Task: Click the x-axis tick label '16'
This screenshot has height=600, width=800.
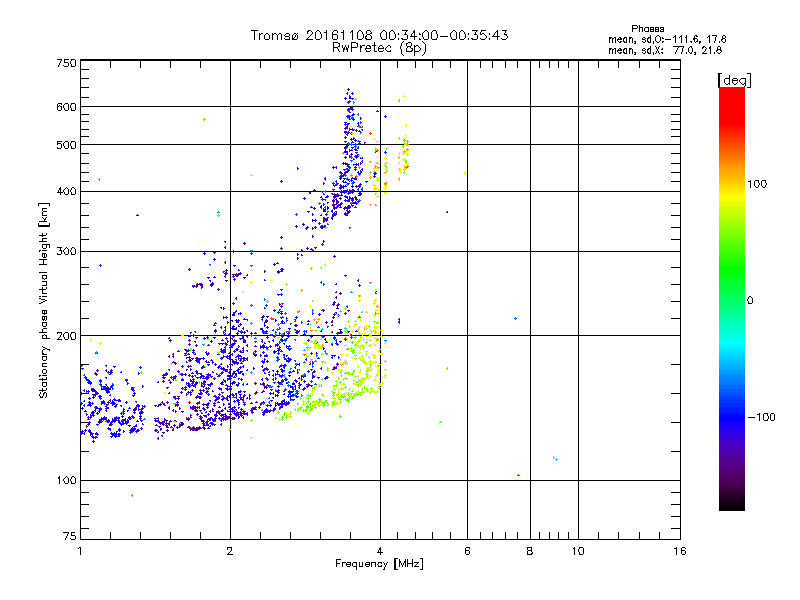Action: pos(680,551)
